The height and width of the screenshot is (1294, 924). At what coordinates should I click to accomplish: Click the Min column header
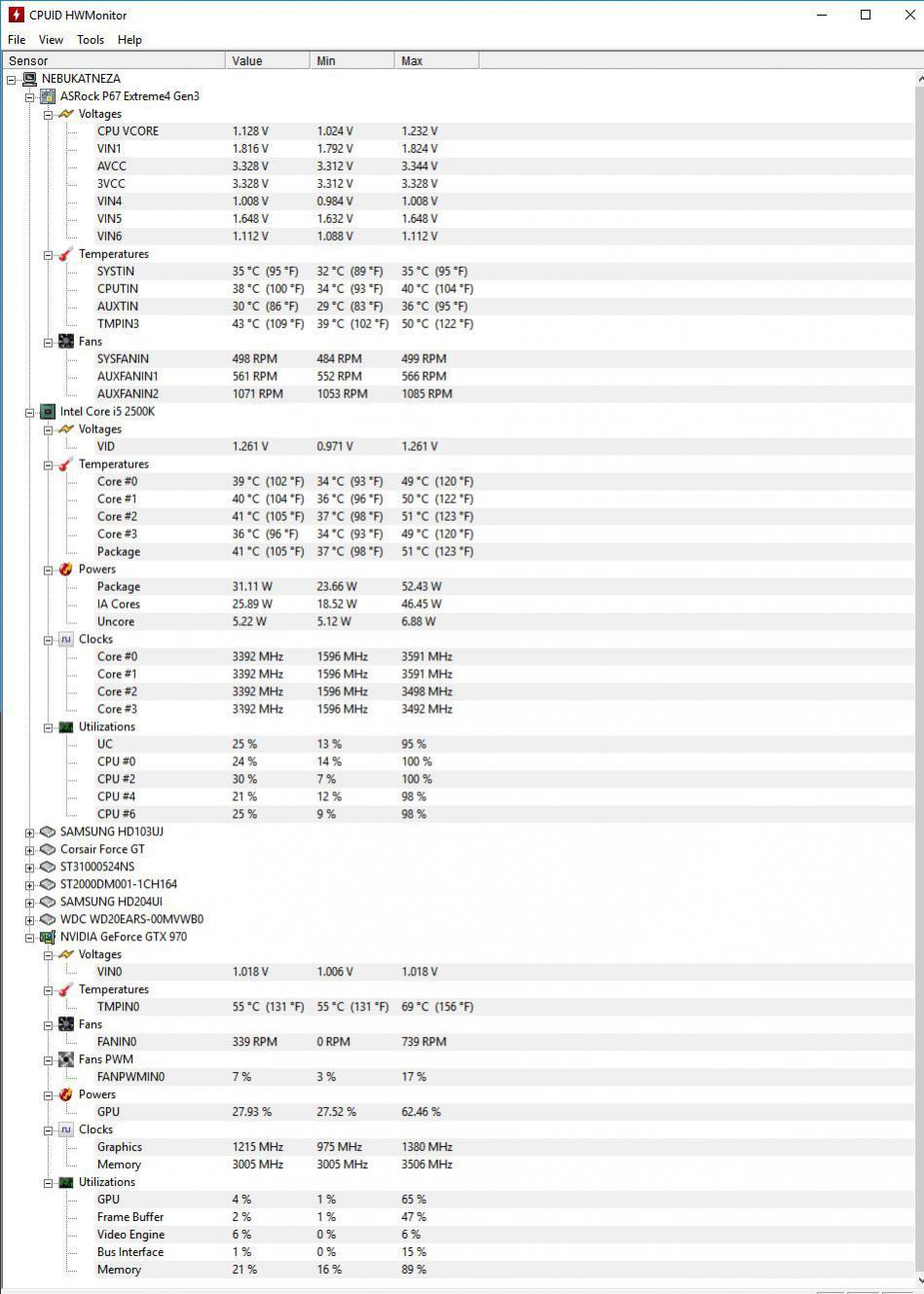(x=352, y=60)
